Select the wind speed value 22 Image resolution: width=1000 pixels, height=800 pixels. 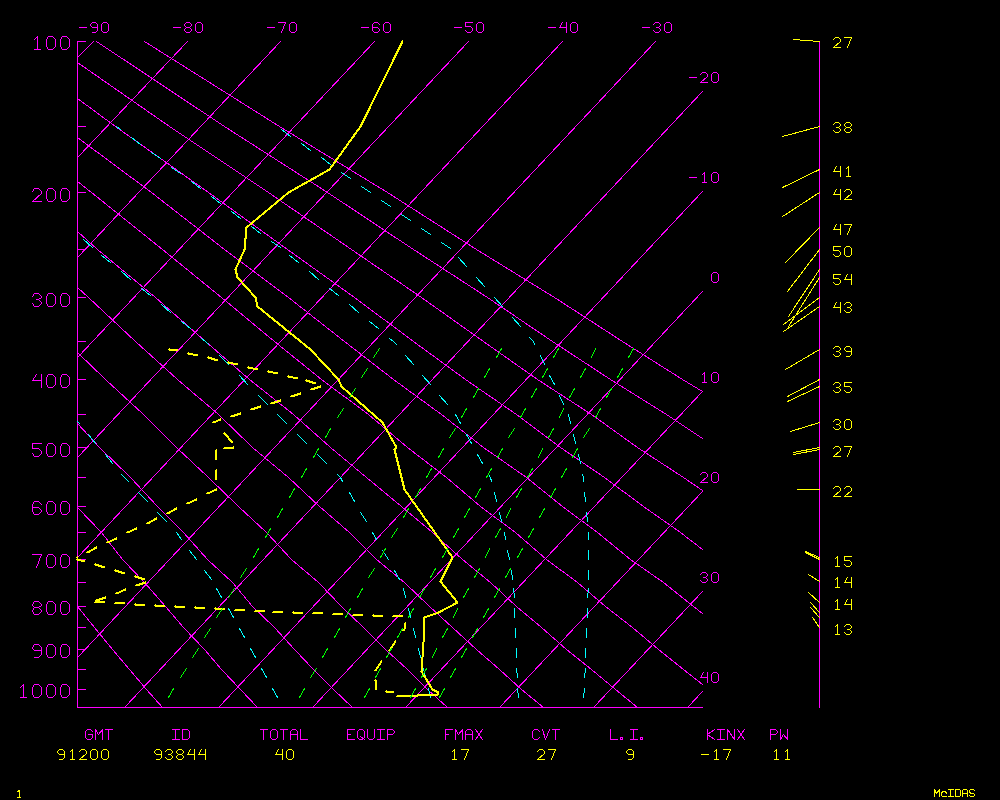pos(842,491)
